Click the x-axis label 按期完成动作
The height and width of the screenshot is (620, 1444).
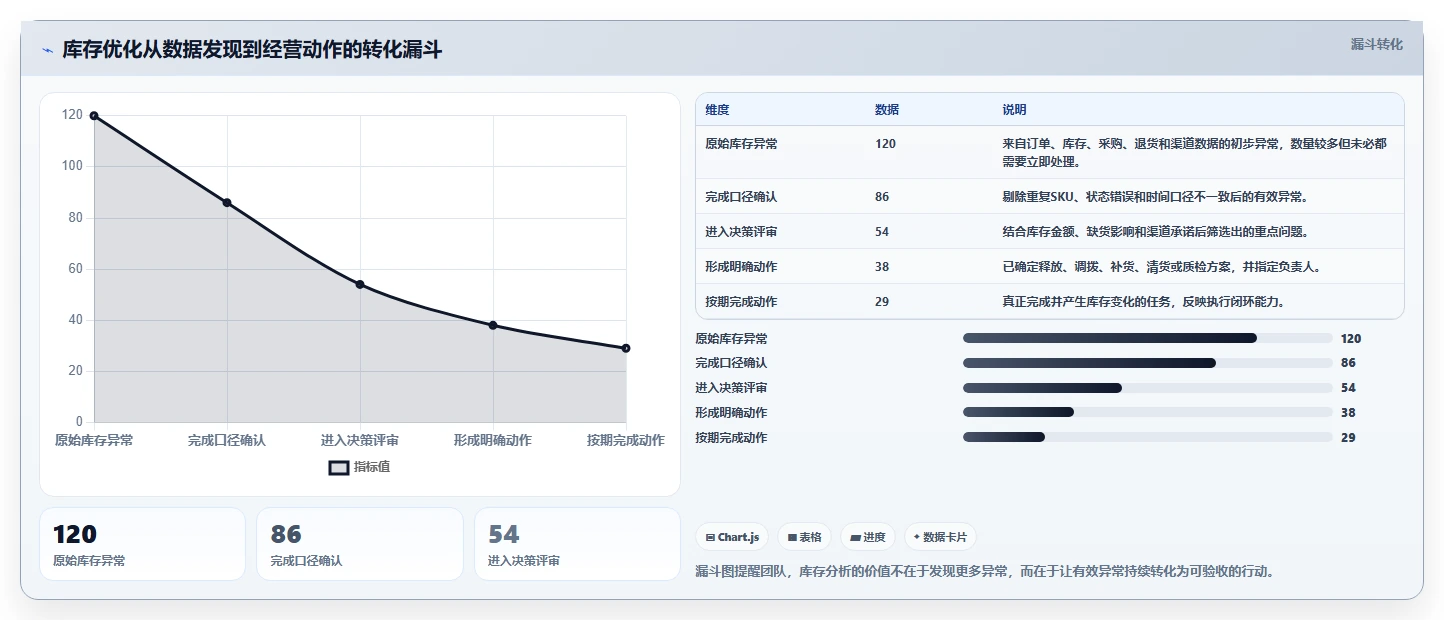point(626,440)
